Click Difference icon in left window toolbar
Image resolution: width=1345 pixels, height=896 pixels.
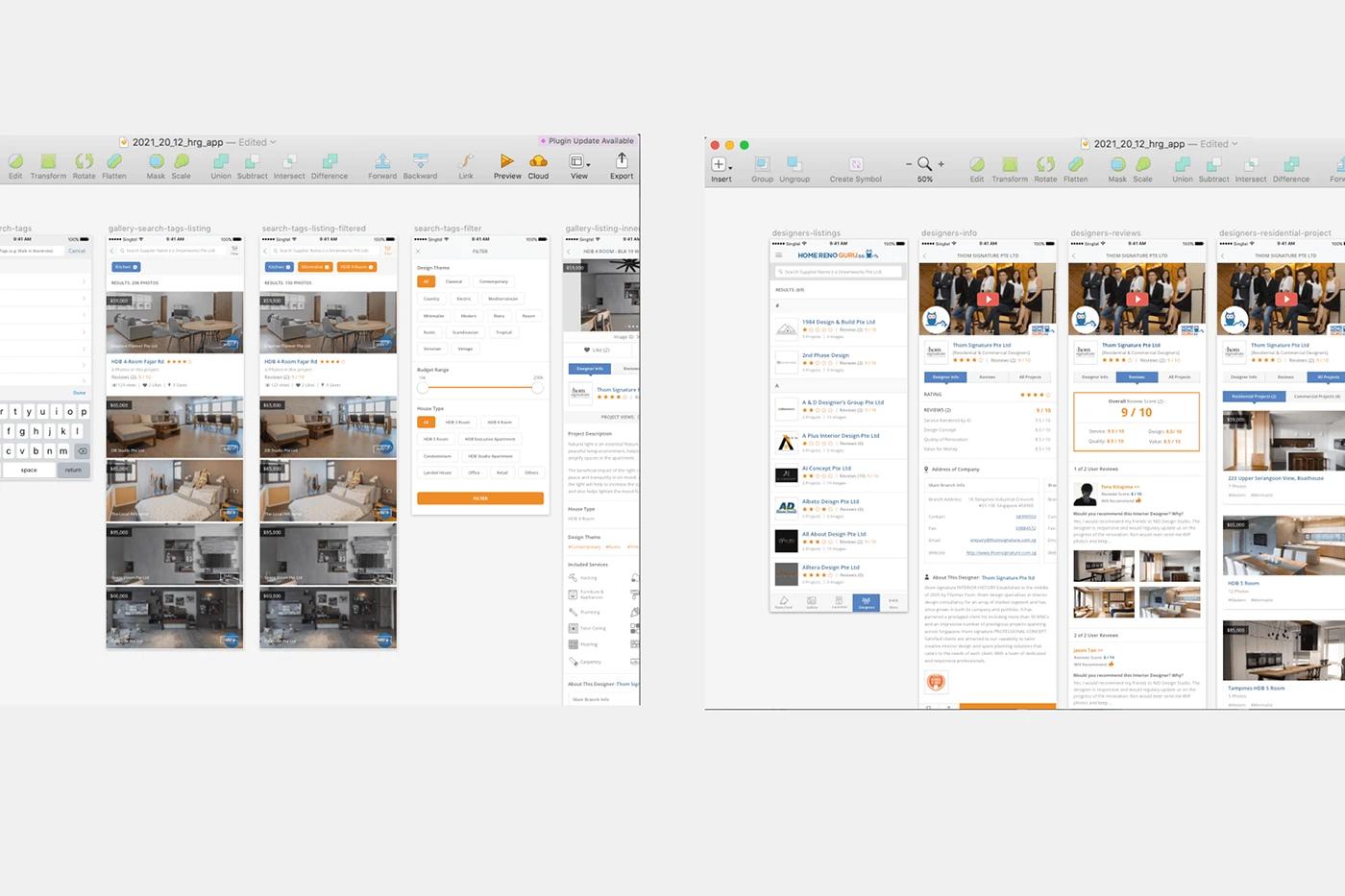pos(330,160)
